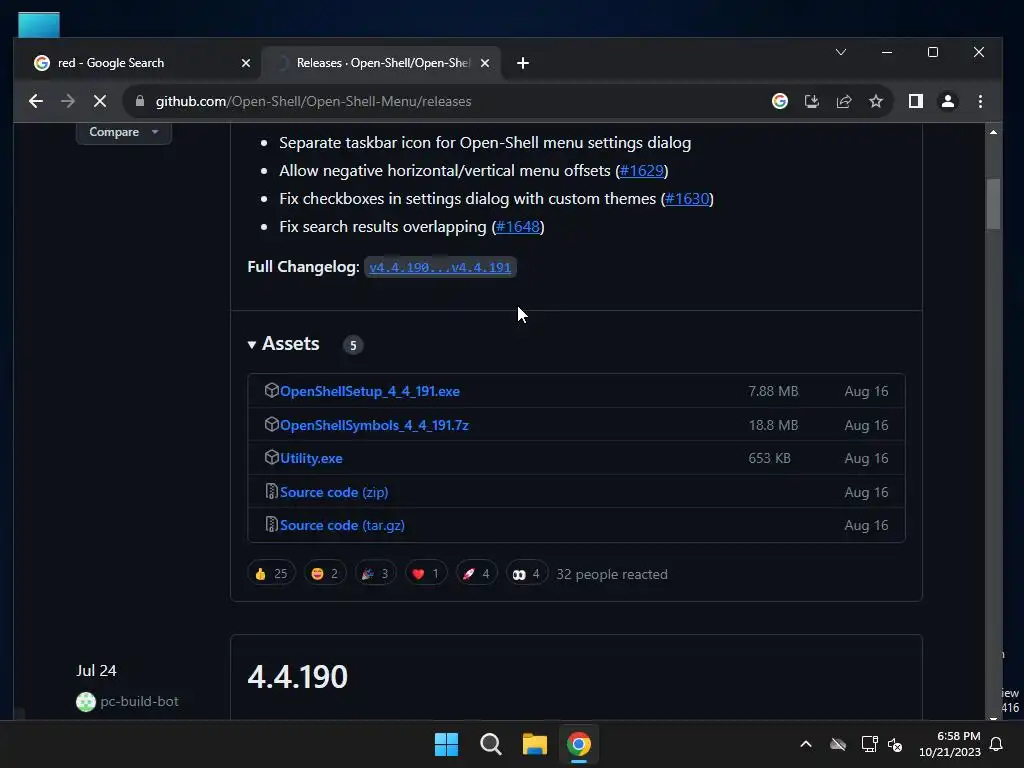This screenshot has height=768, width=1024.
Task: Toggle Chrome side panel
Action: click(916, 101)
